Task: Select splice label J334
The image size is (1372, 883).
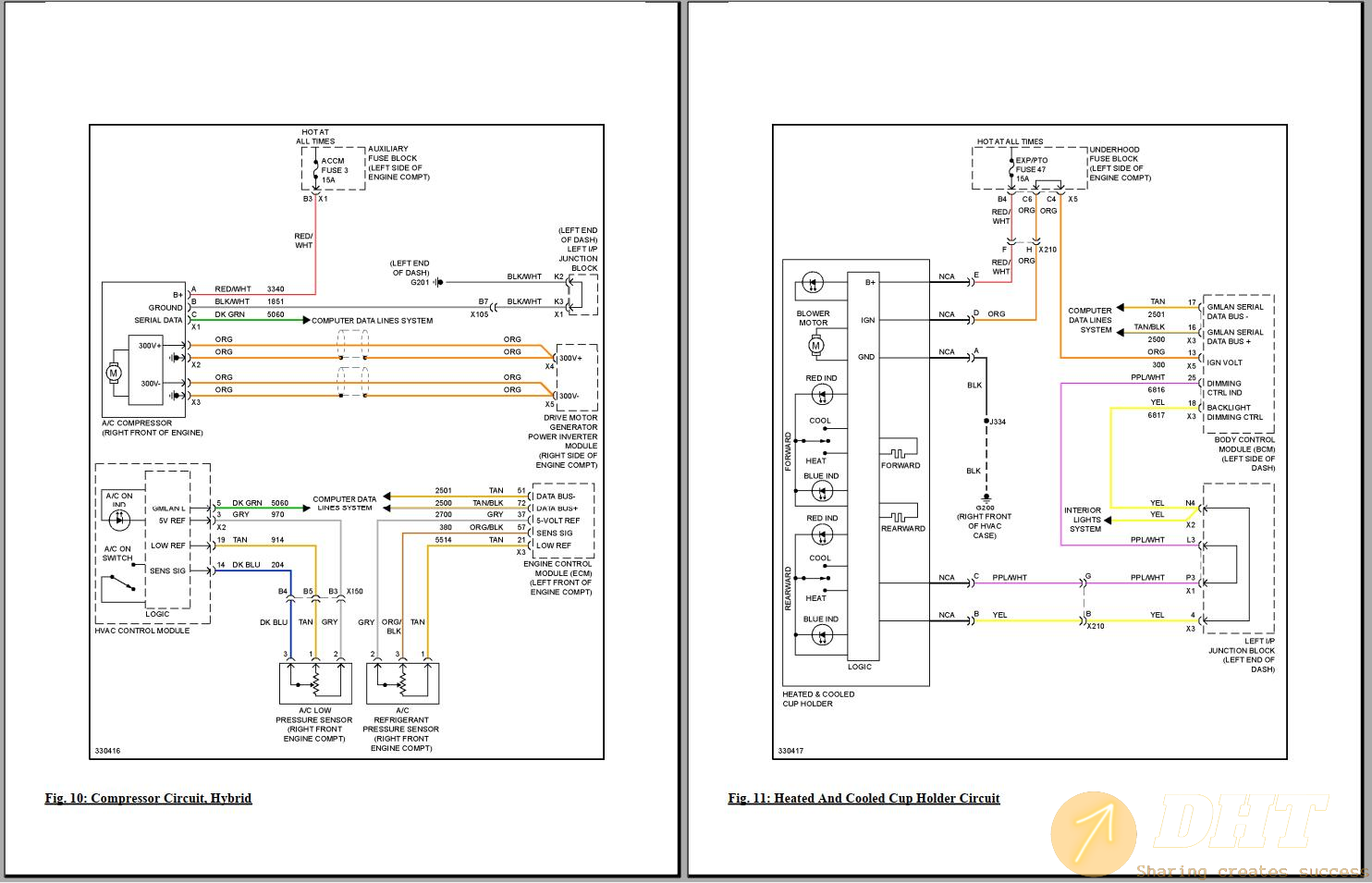Action: pyautogui.click(x=998, y=422)
